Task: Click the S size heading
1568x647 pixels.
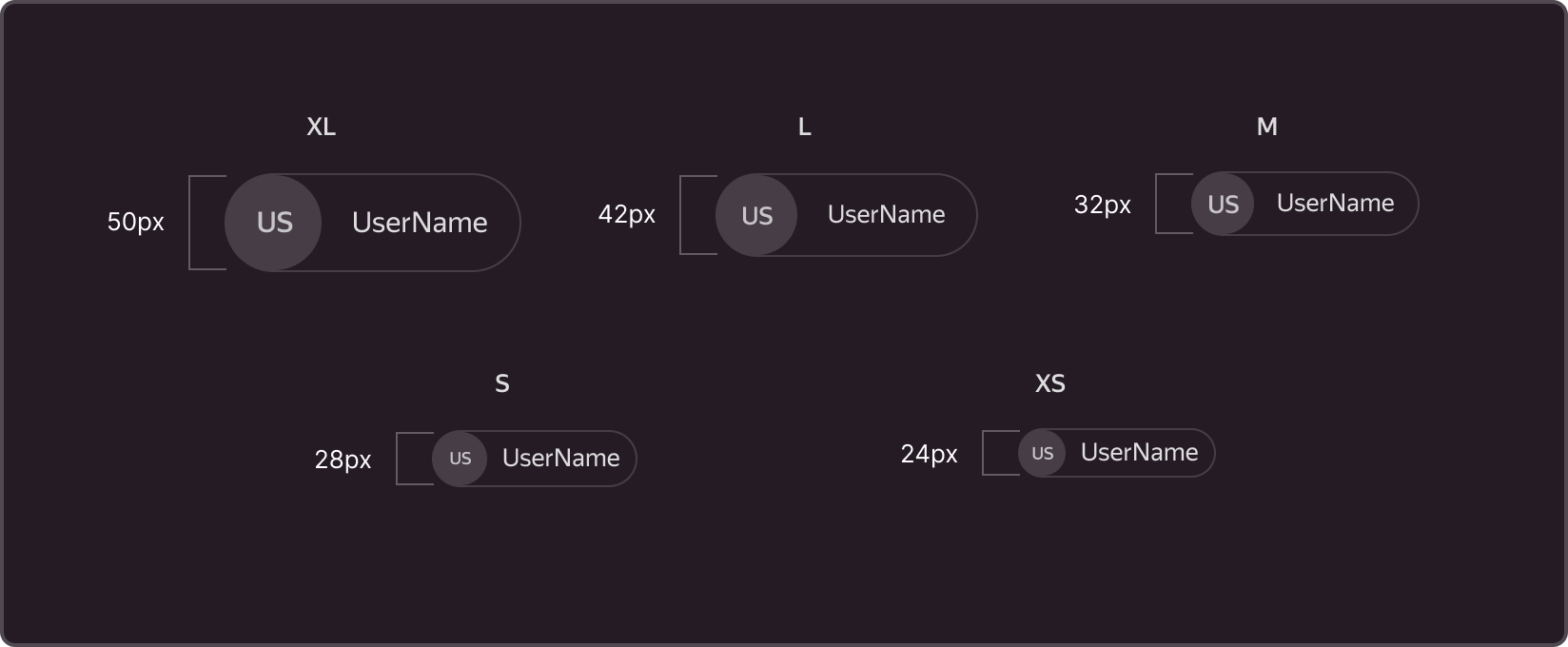Action: click(502, 383)
